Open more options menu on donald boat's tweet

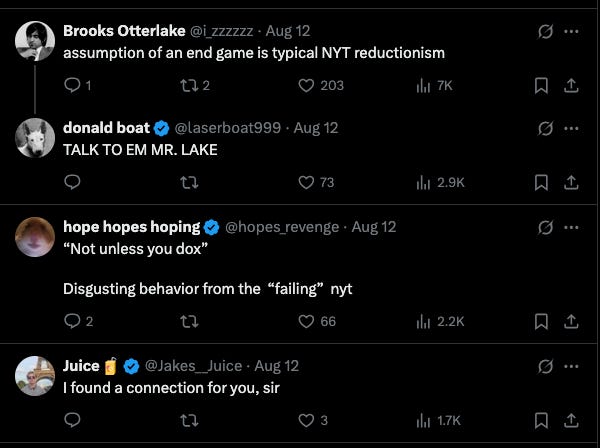[571, 129]
